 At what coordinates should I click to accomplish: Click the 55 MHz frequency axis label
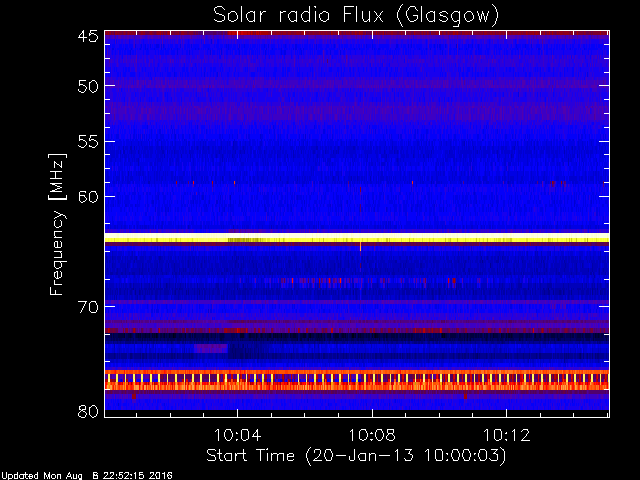(88, 142)
